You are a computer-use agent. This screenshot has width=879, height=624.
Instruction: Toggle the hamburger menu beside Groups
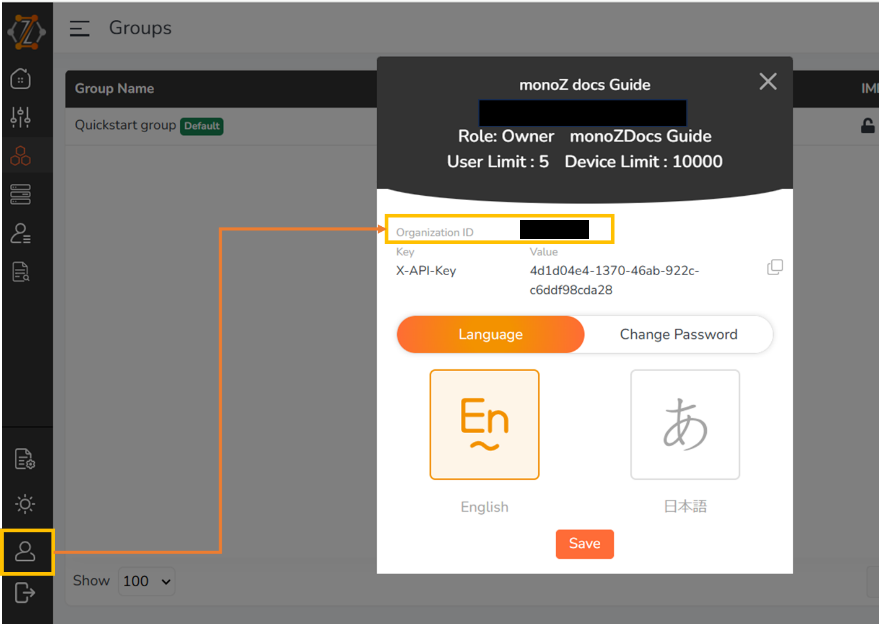click(80, 29)
